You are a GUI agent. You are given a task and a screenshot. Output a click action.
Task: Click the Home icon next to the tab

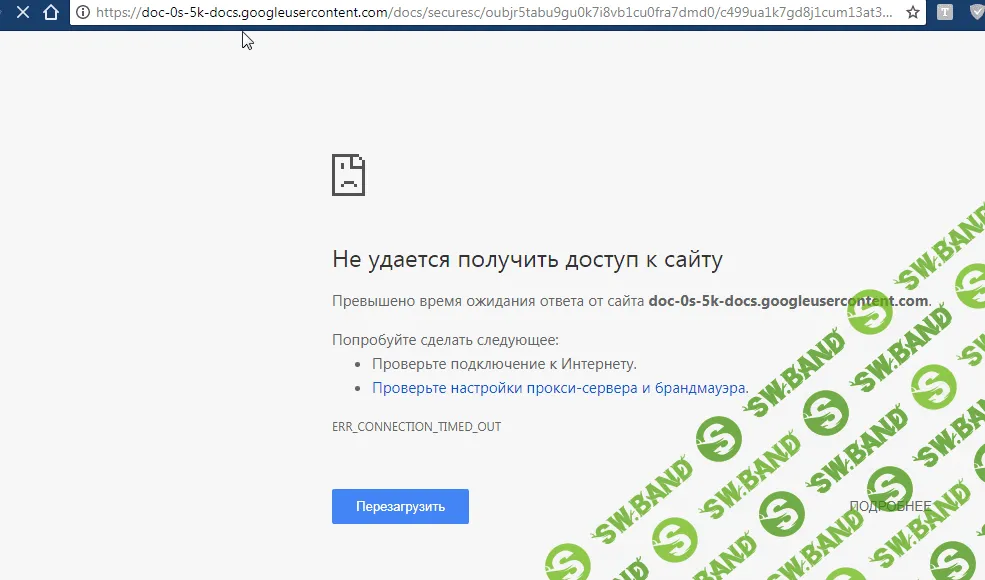pyautogui.click(x=51, y=14)
